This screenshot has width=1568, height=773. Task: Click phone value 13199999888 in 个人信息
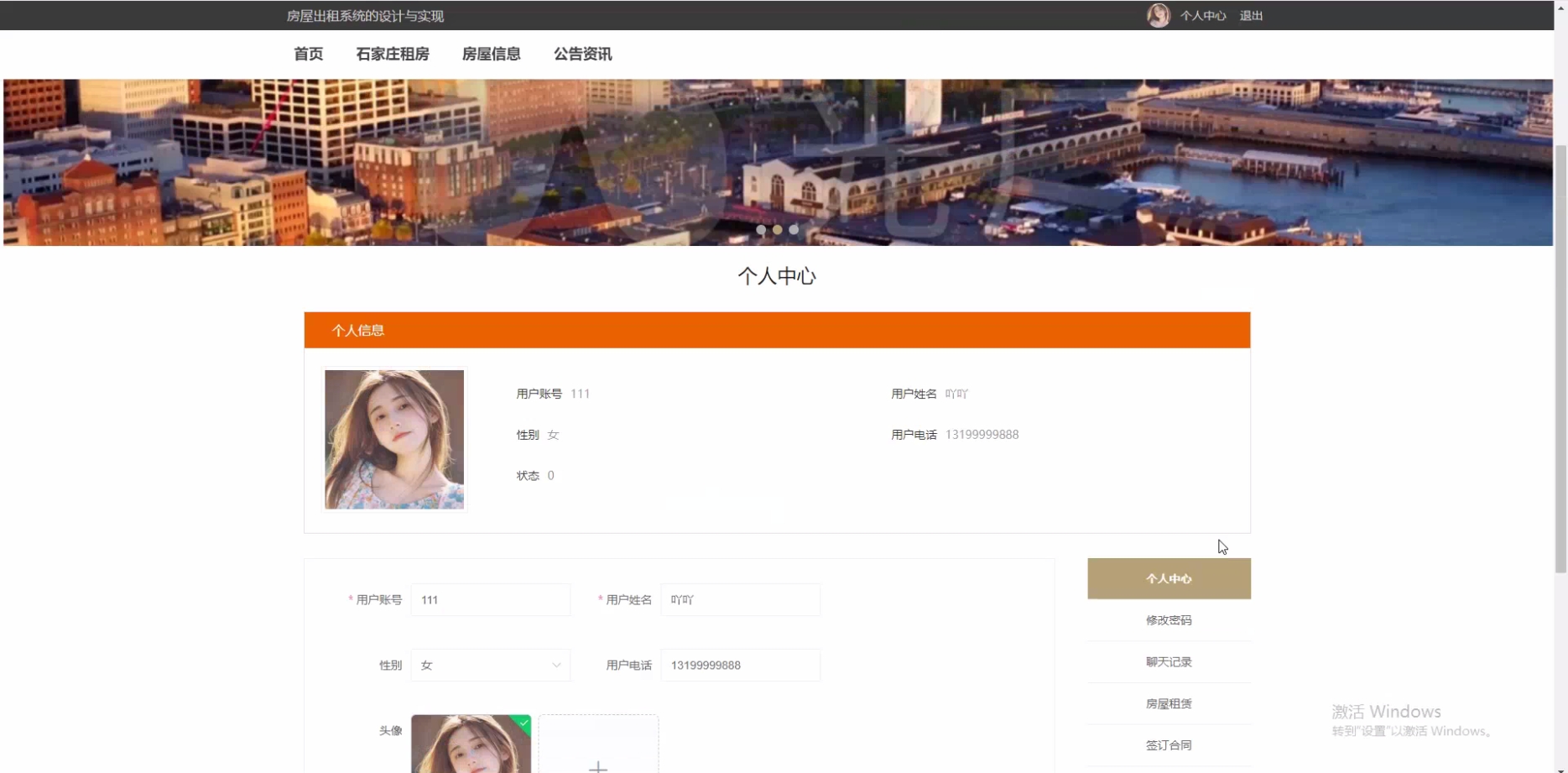tap(982, 435)
